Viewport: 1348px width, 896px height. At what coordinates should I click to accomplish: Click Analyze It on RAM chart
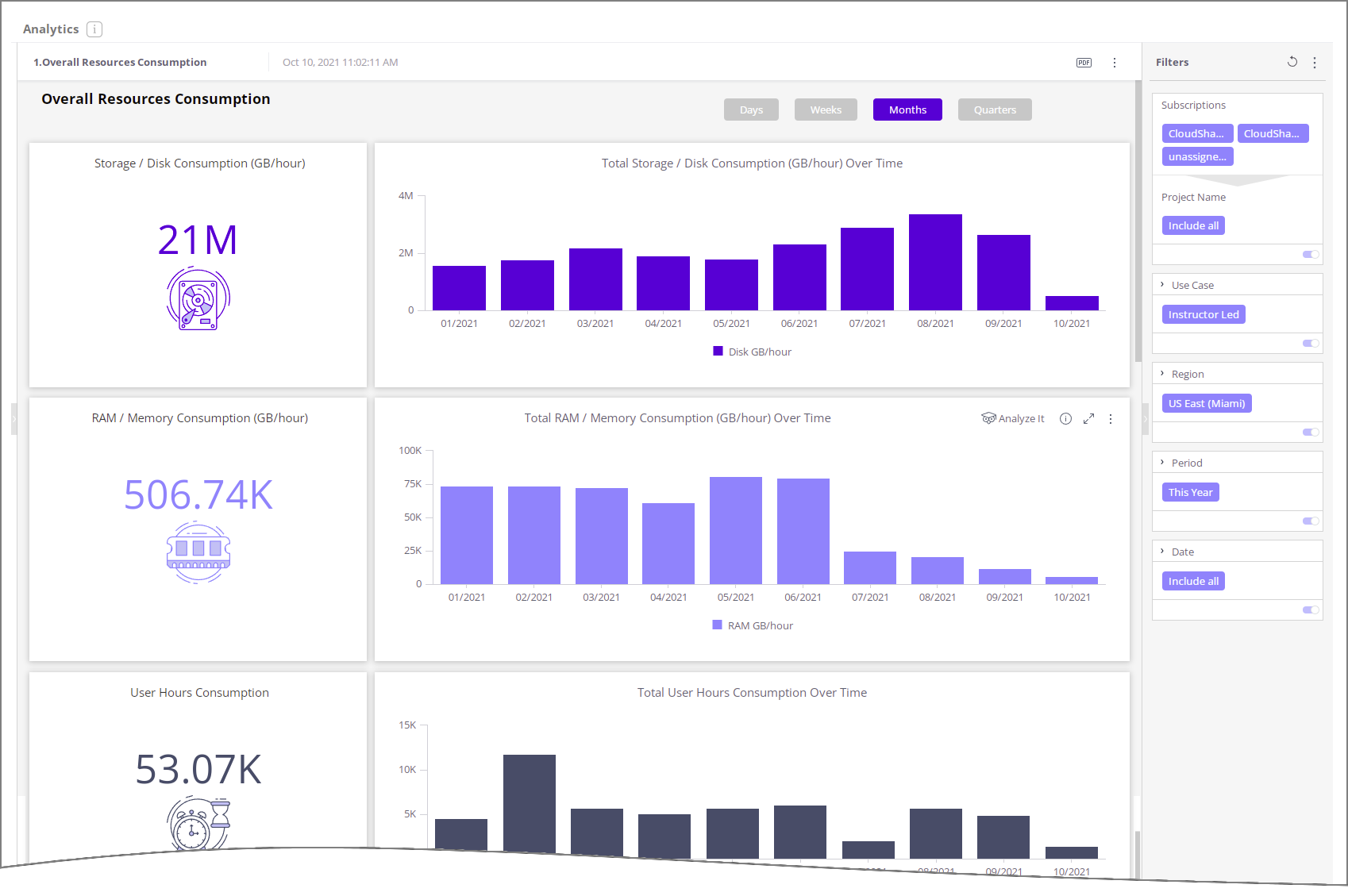pos(1013,418)
